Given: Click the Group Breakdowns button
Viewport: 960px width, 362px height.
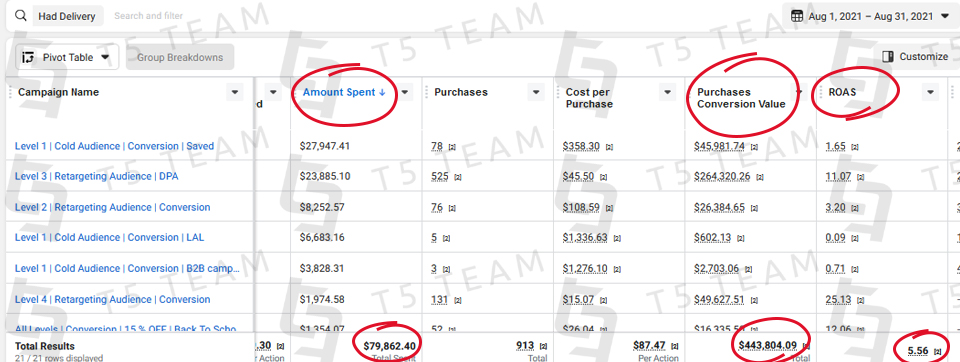Looking at the screenshot, I should [x=180, y=58].
